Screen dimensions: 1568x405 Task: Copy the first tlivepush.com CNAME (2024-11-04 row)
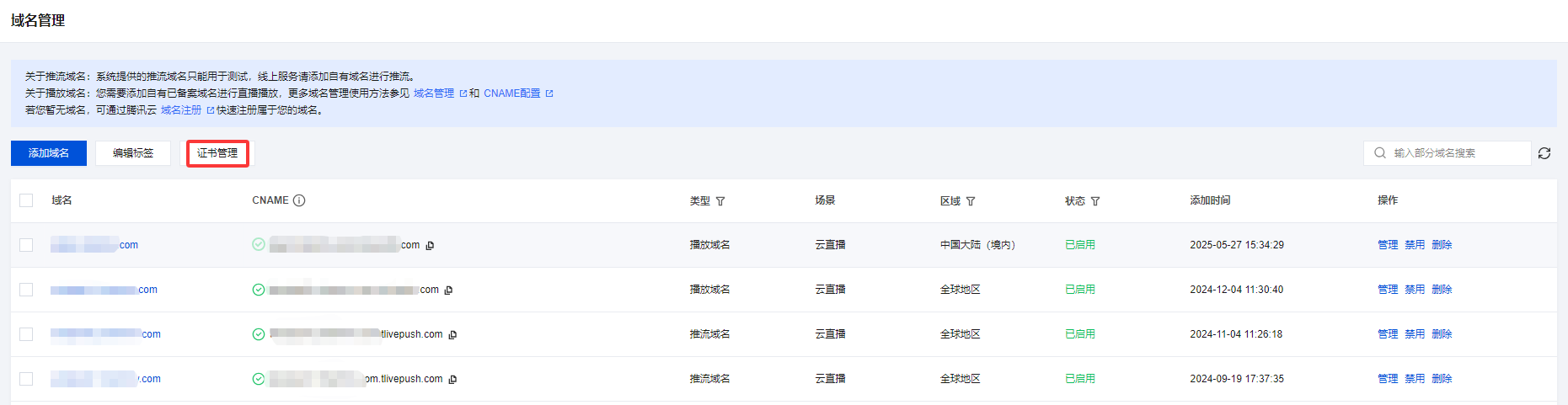pos(452,335)
